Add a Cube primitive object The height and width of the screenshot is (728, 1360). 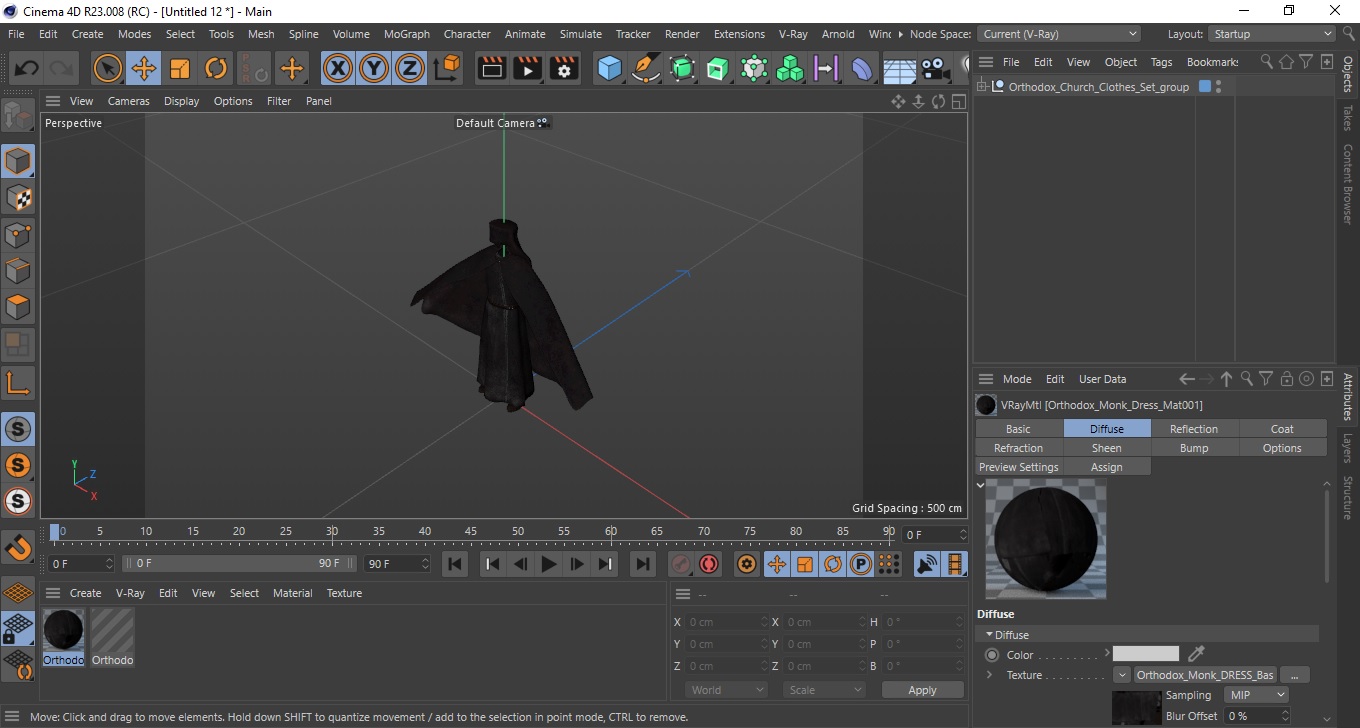point(609,69)
